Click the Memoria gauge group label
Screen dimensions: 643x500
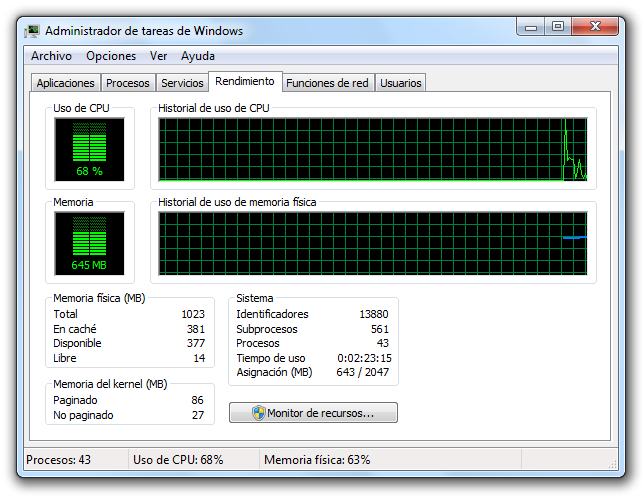click(x=73, y=202)
